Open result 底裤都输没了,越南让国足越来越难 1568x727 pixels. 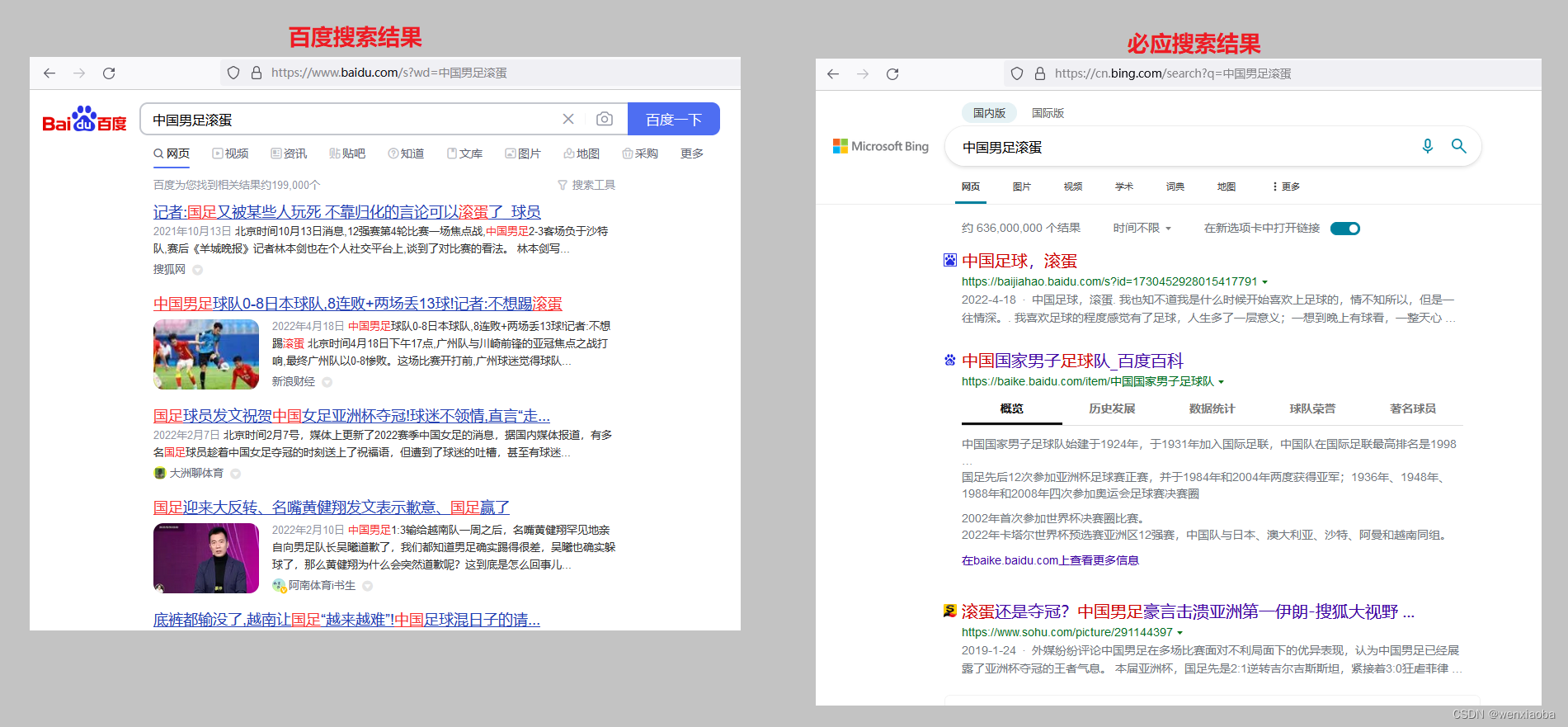tap(346, 619)
